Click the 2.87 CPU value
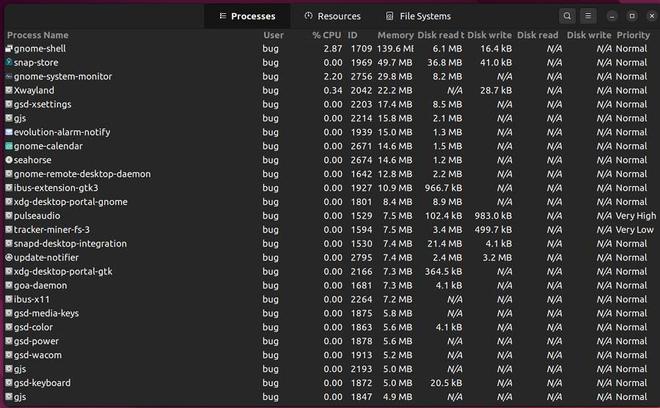The image size is (660, 408). coord(333,48)
